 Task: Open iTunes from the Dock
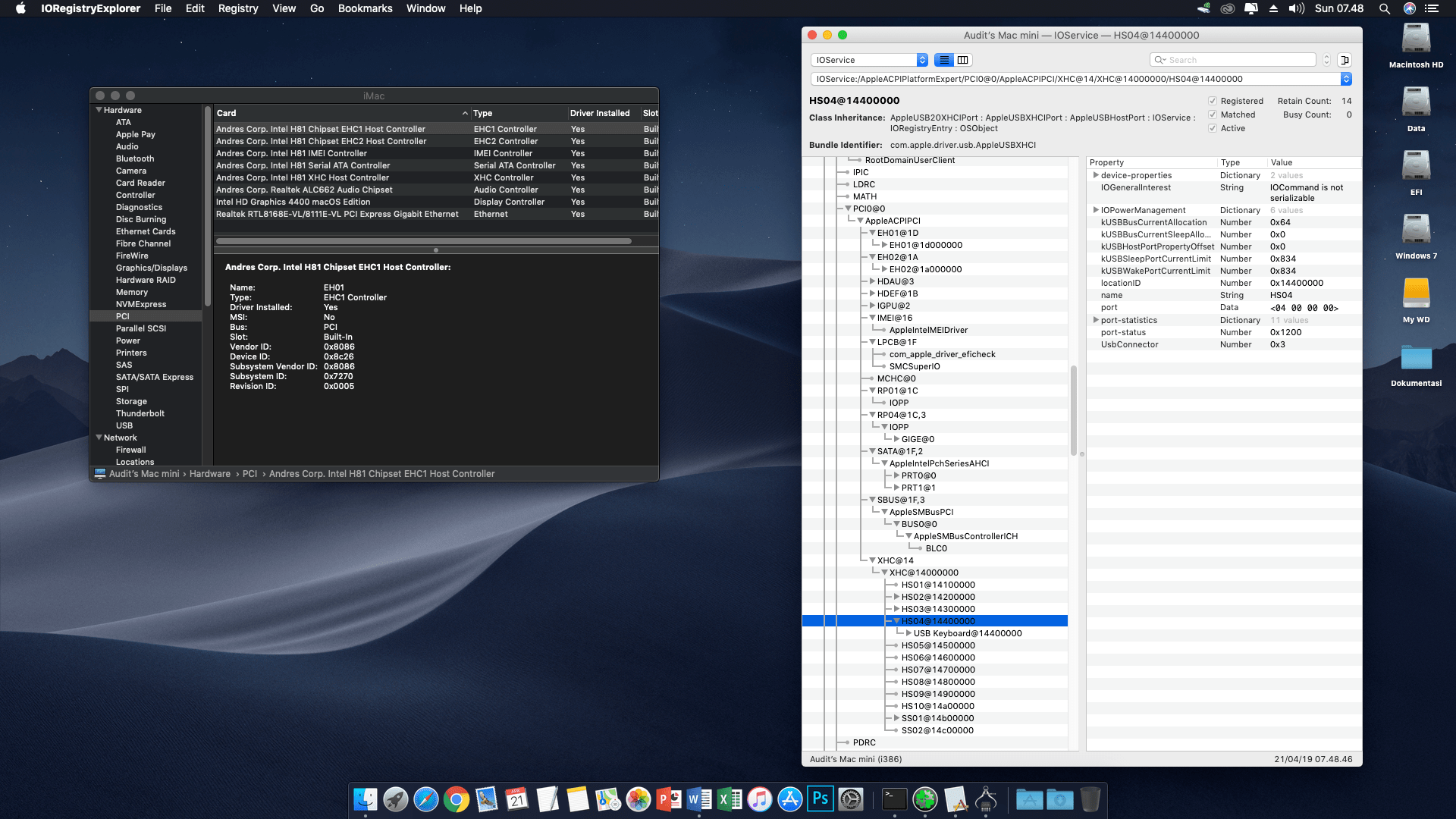click(760, 799)
